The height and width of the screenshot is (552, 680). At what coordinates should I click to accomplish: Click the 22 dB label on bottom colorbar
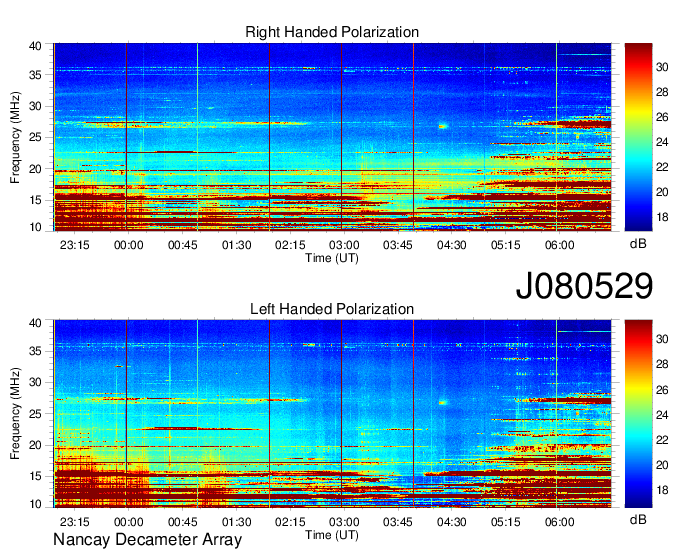point(662,440)
